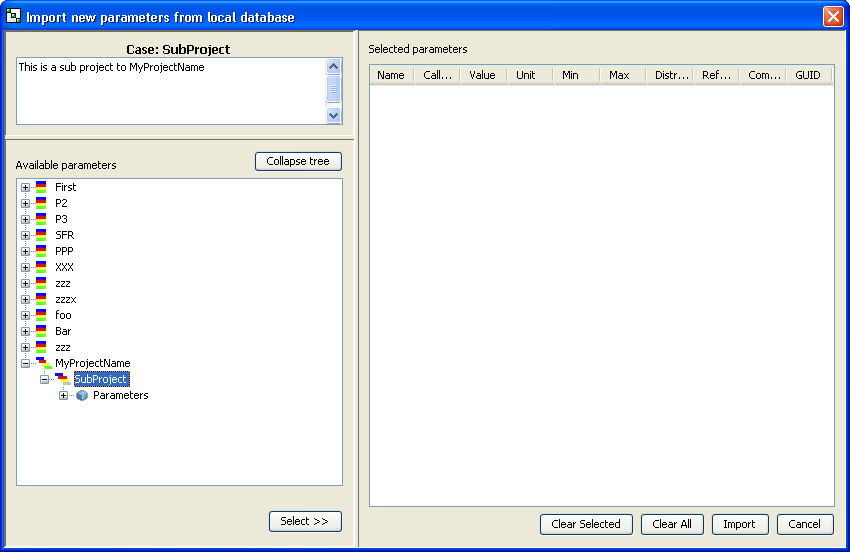Click the Value column header

[x=484, y=75]
